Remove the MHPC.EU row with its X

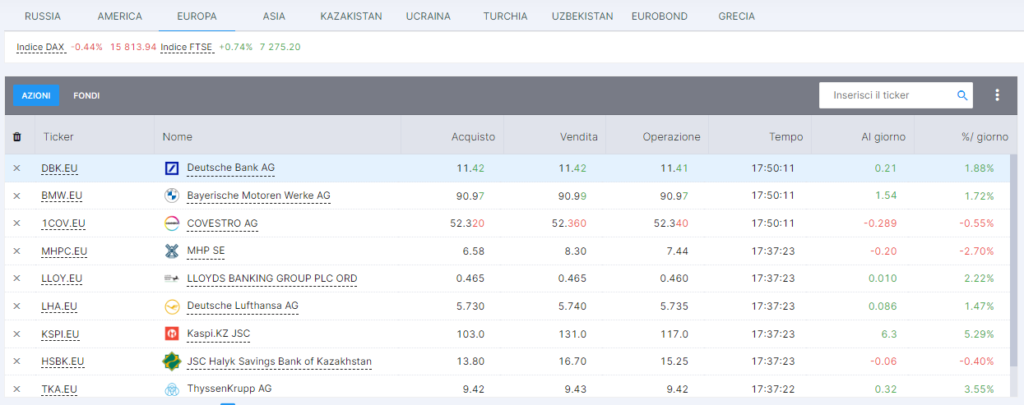pyautogui.click(x=17, y=251)
